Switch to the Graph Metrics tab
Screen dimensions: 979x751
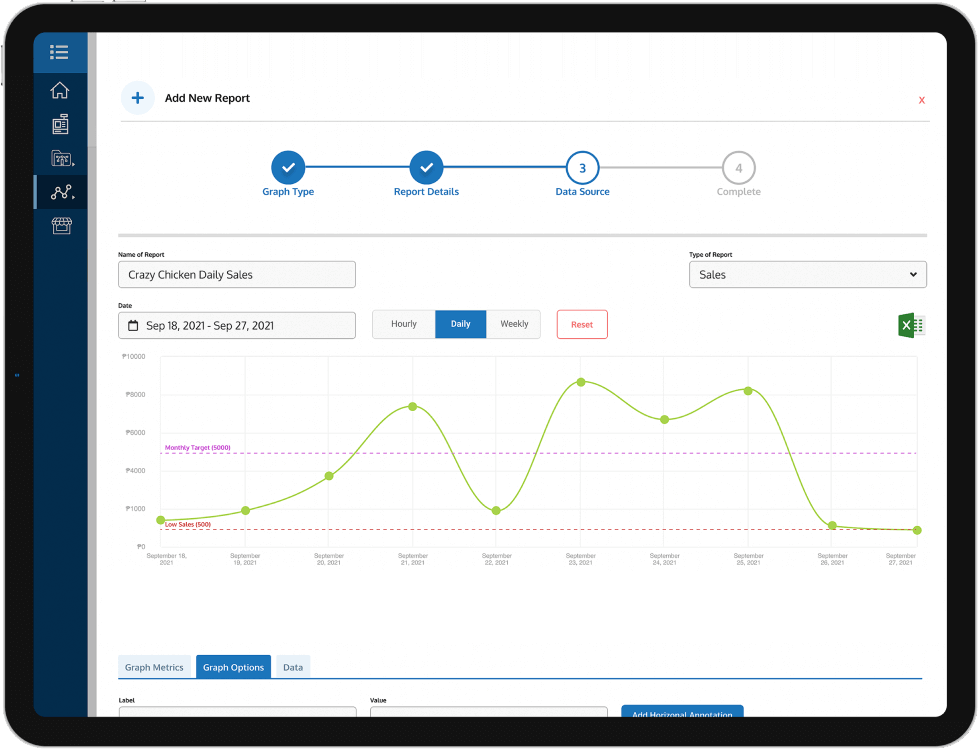coord(154,667)
